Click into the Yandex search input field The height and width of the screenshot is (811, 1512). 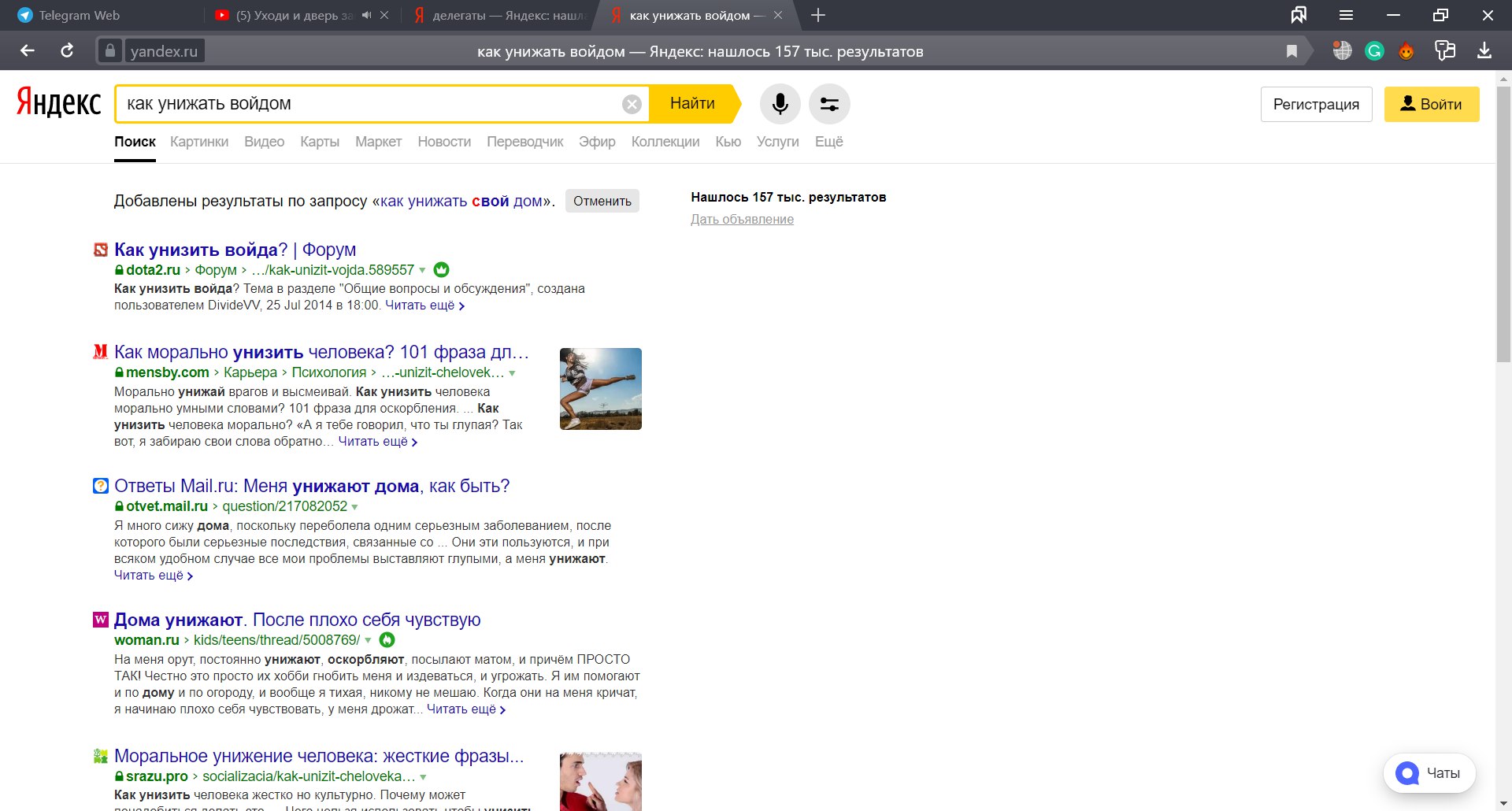[370, 104]
